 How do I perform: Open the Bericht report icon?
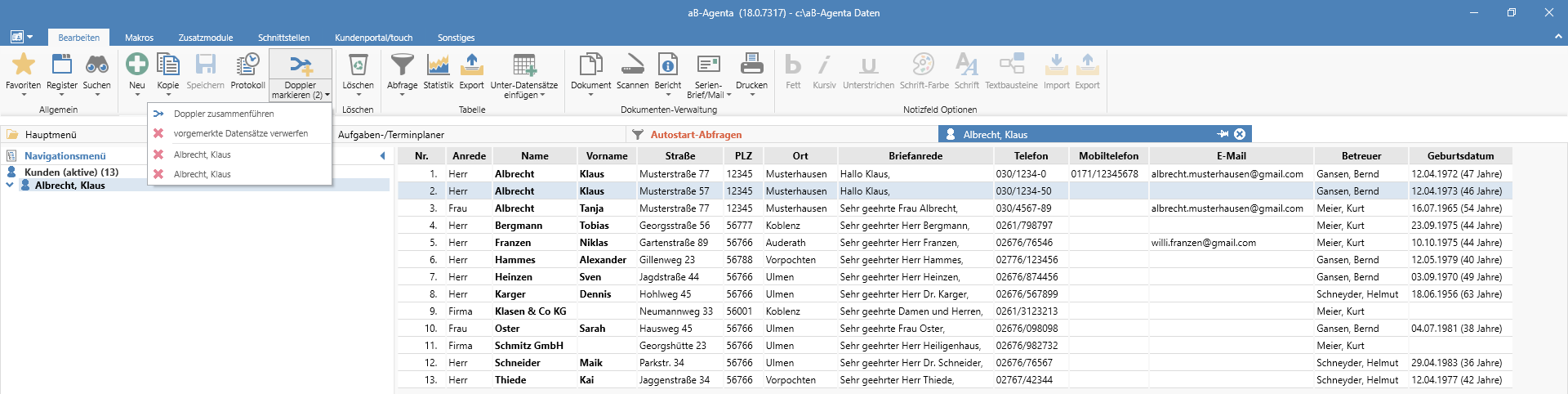click(x=667, y=64)
